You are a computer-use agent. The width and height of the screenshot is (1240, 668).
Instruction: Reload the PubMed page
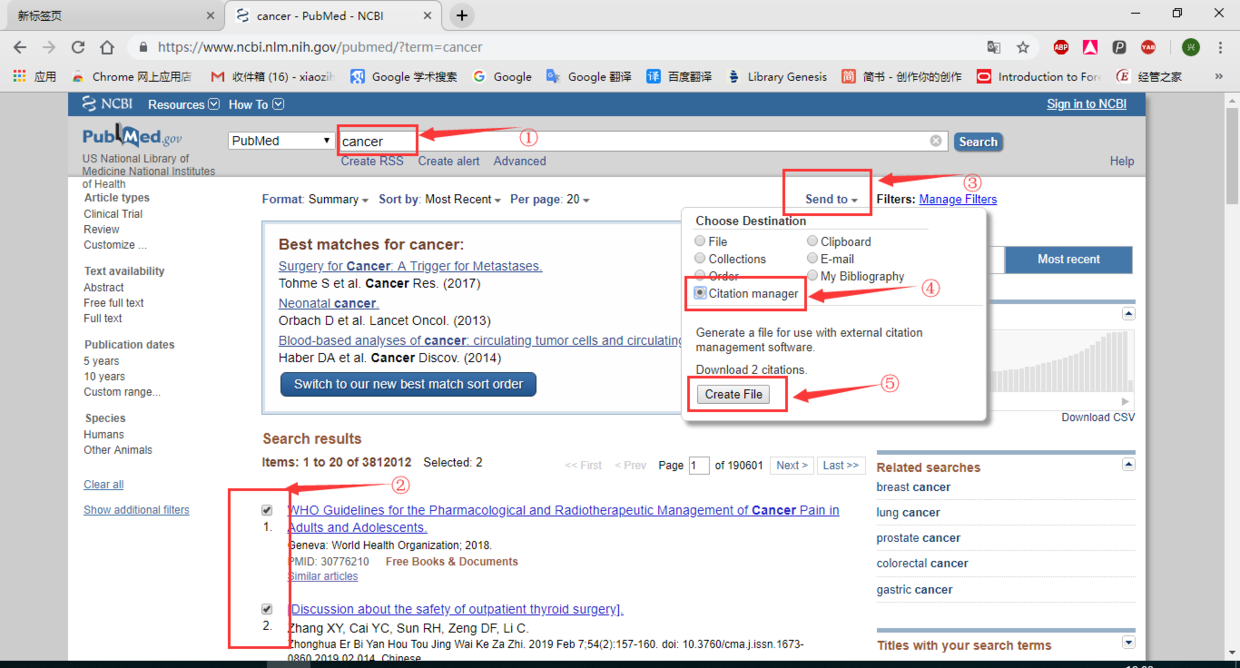tap(78, 47)
